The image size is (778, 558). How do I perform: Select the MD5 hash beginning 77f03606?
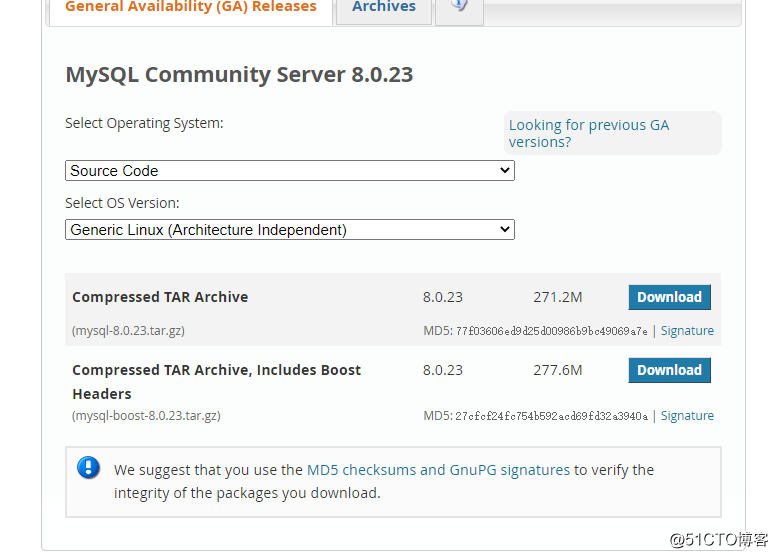[552, 331]
